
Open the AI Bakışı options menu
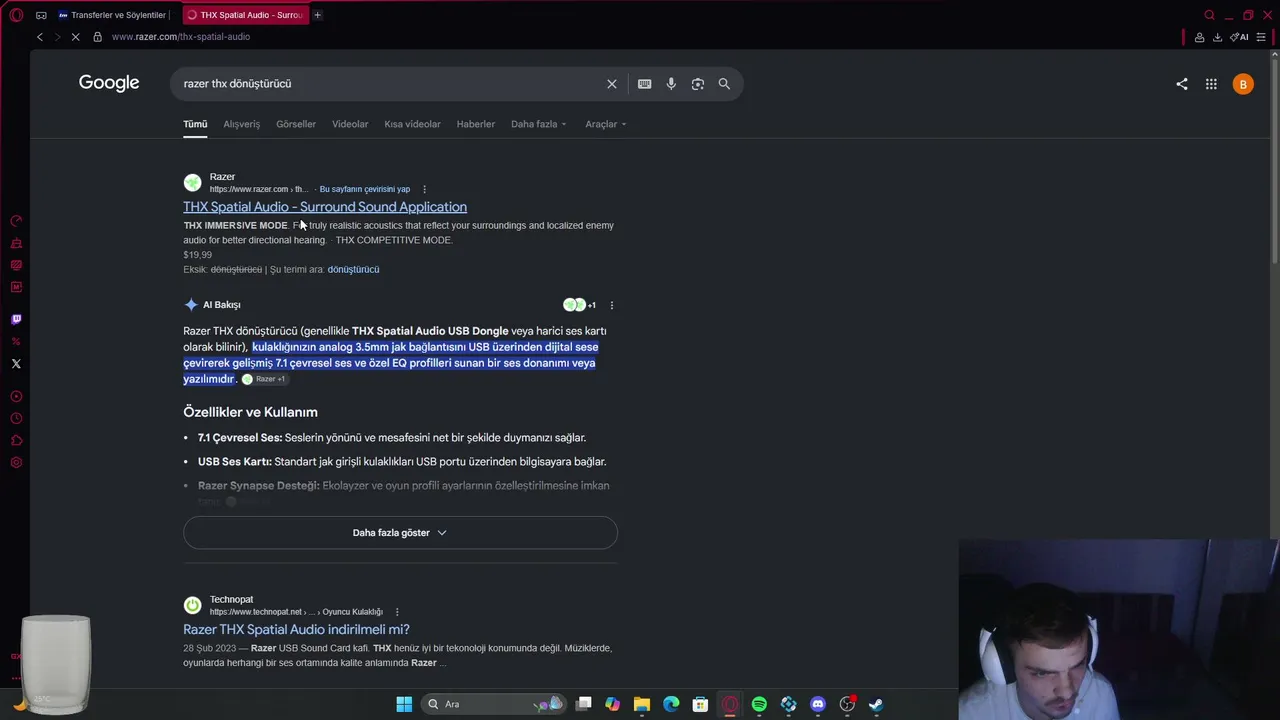[x=612, y=305]
